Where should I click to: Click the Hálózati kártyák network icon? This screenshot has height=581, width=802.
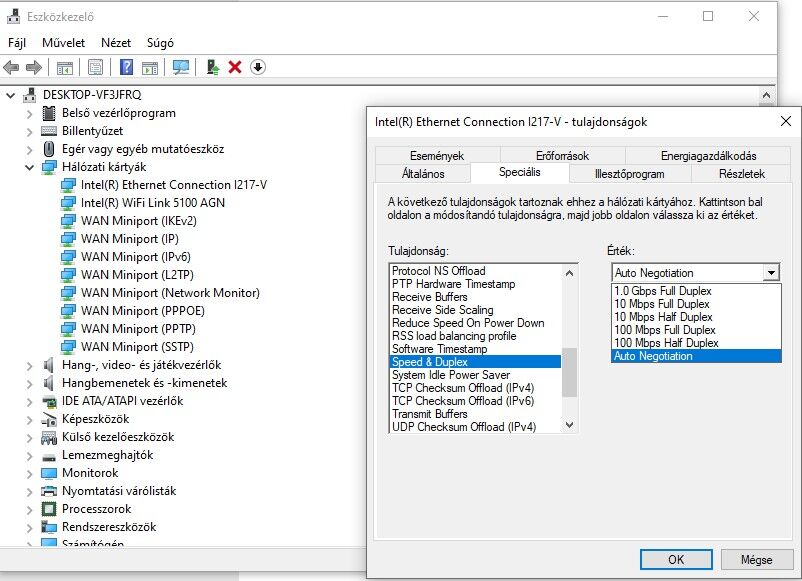pyautogui.click(x=49, y=167)
